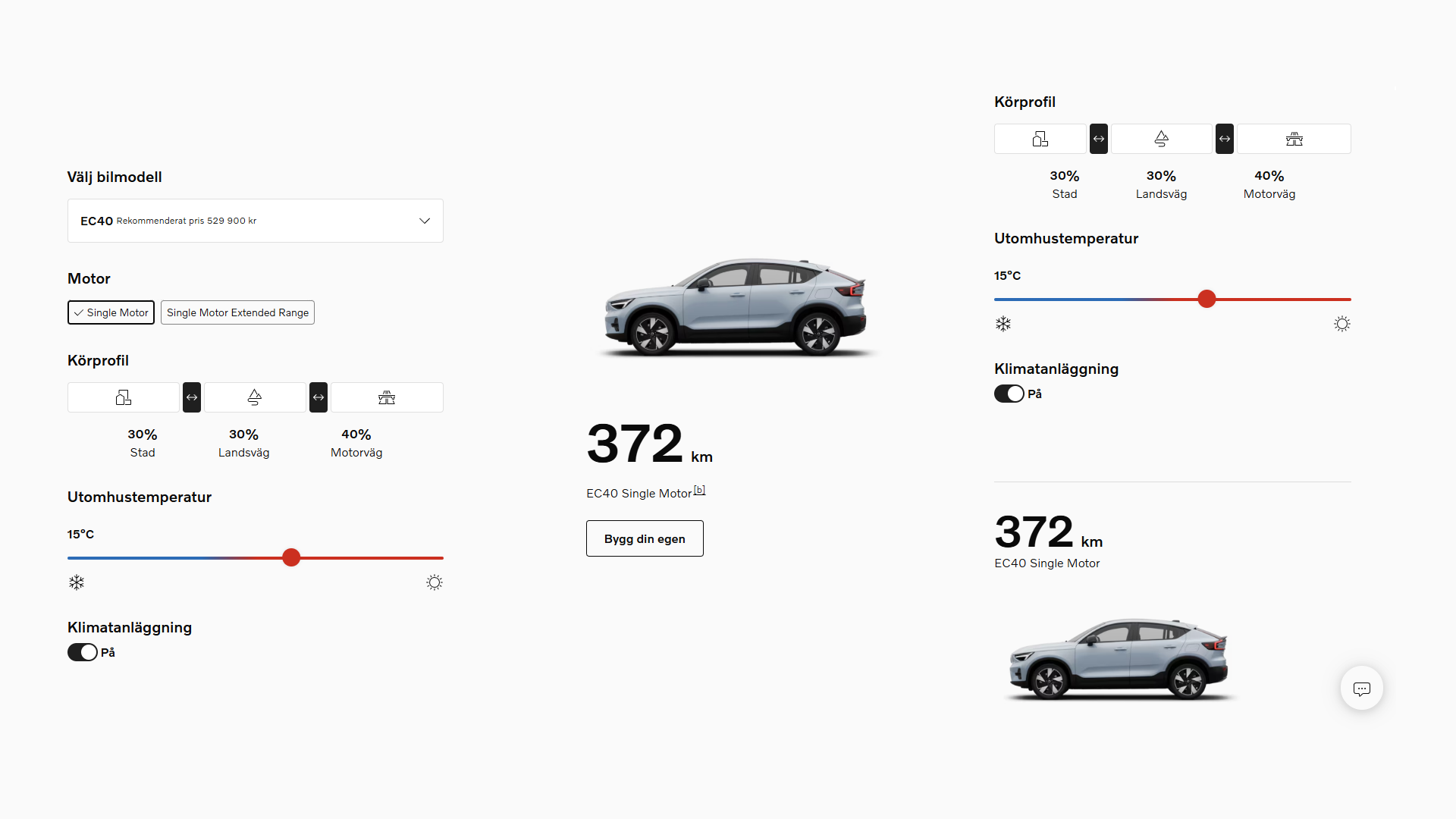The height and width of the screenshot is (819, 1456).
Task: Select Single Motor Extended Range option
Action: 237,312
